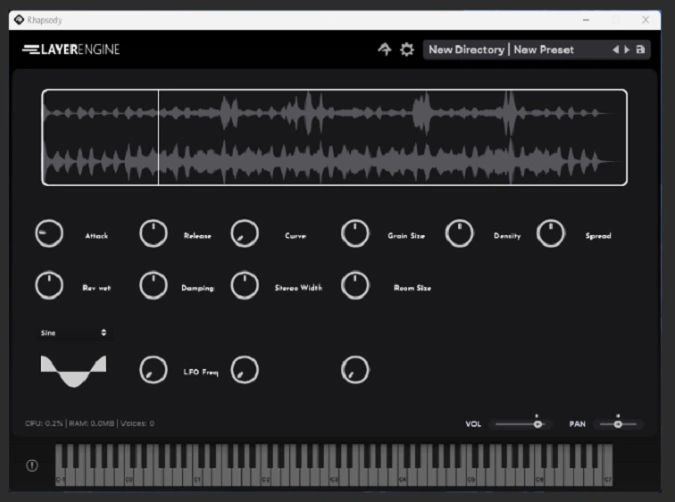Image resolution: width=675 pixels, height=502 pixels.
Task: Click the Stereo Width knob
Action: pyautogui.click(x=245, y=286)
